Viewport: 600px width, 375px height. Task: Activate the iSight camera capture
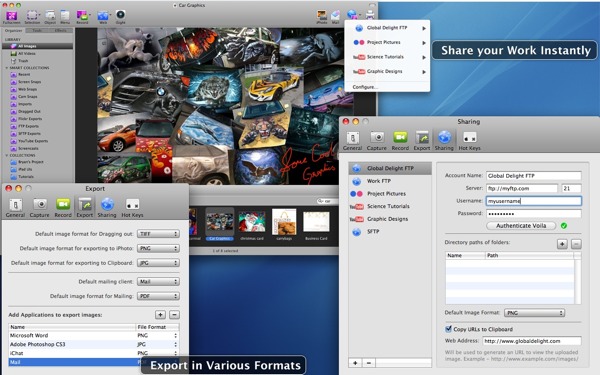[x=121, y=17]
